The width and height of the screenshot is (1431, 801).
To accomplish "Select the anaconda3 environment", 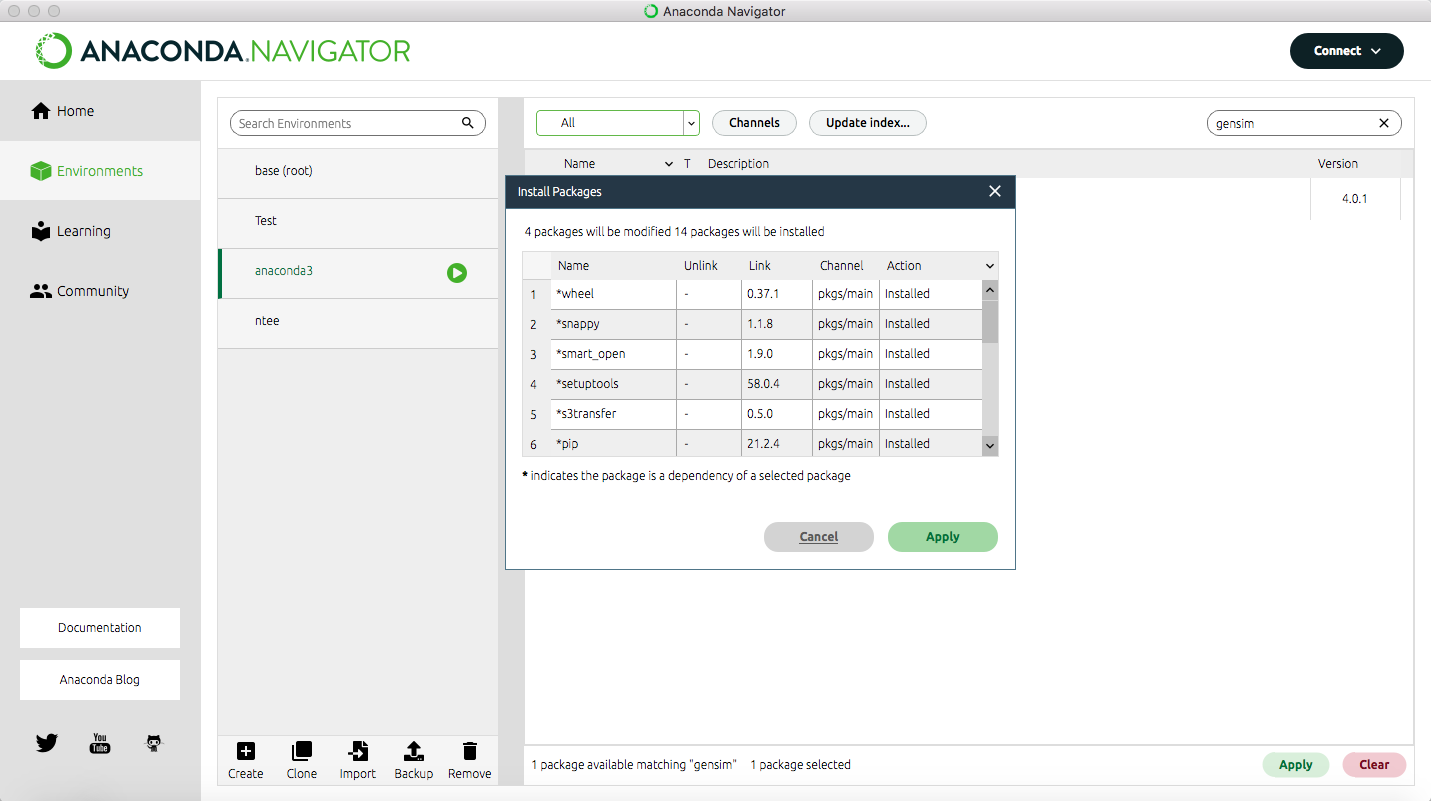I will click(x=358, y=272).
